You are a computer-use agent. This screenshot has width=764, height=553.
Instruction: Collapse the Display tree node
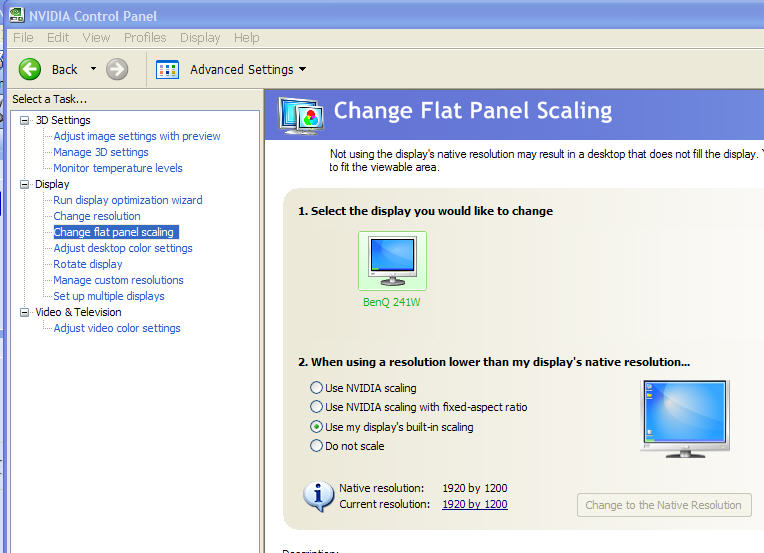[x=24, y=184]
